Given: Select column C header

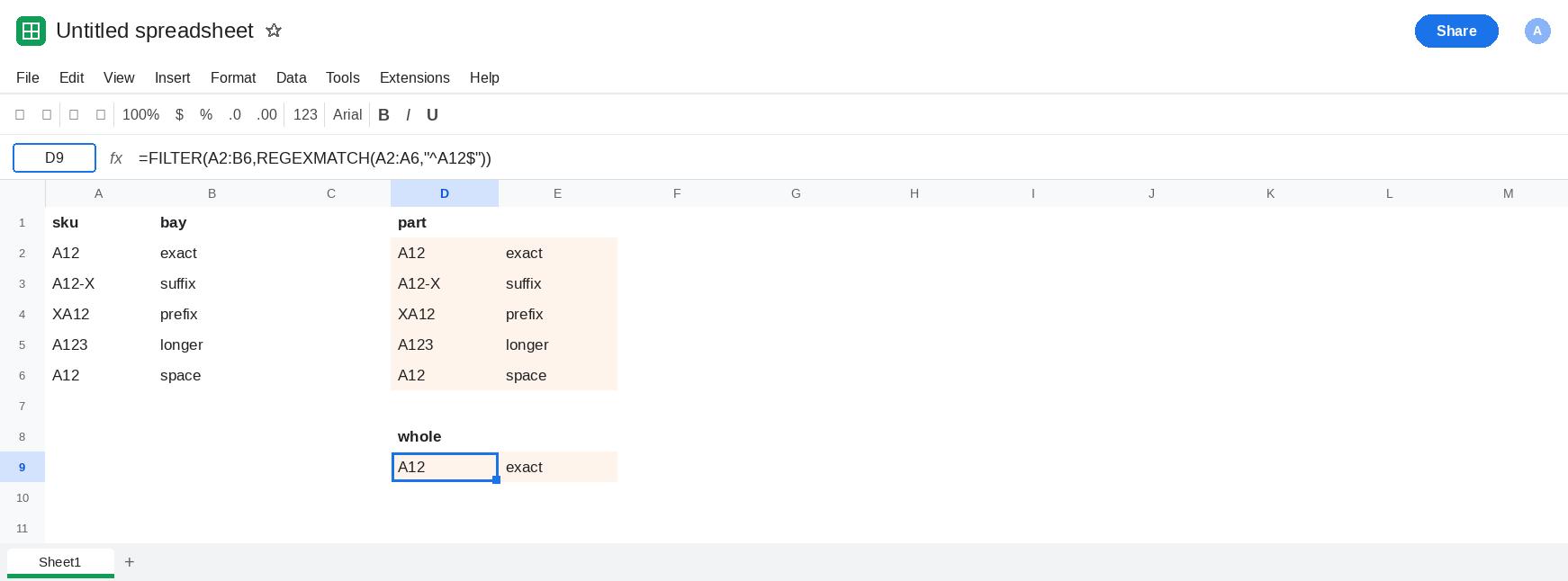Looking at the screenshot, I should tap(331, 193).
